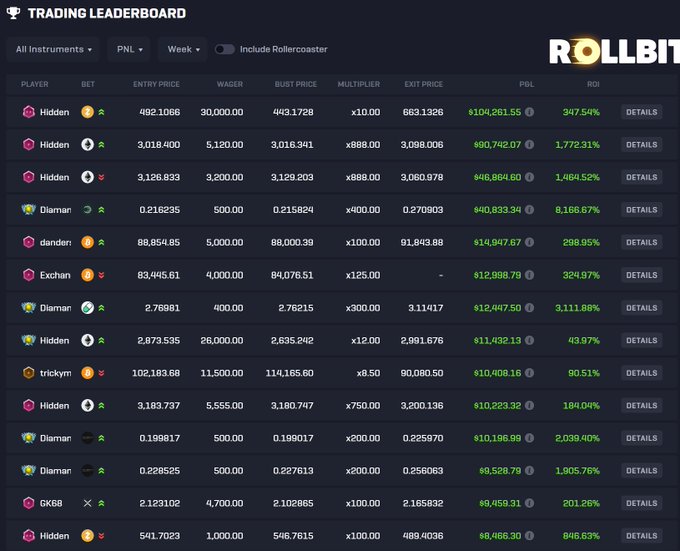Click the WAGER column header
This screenshot has width=680, height=551.
click(230, 84)
